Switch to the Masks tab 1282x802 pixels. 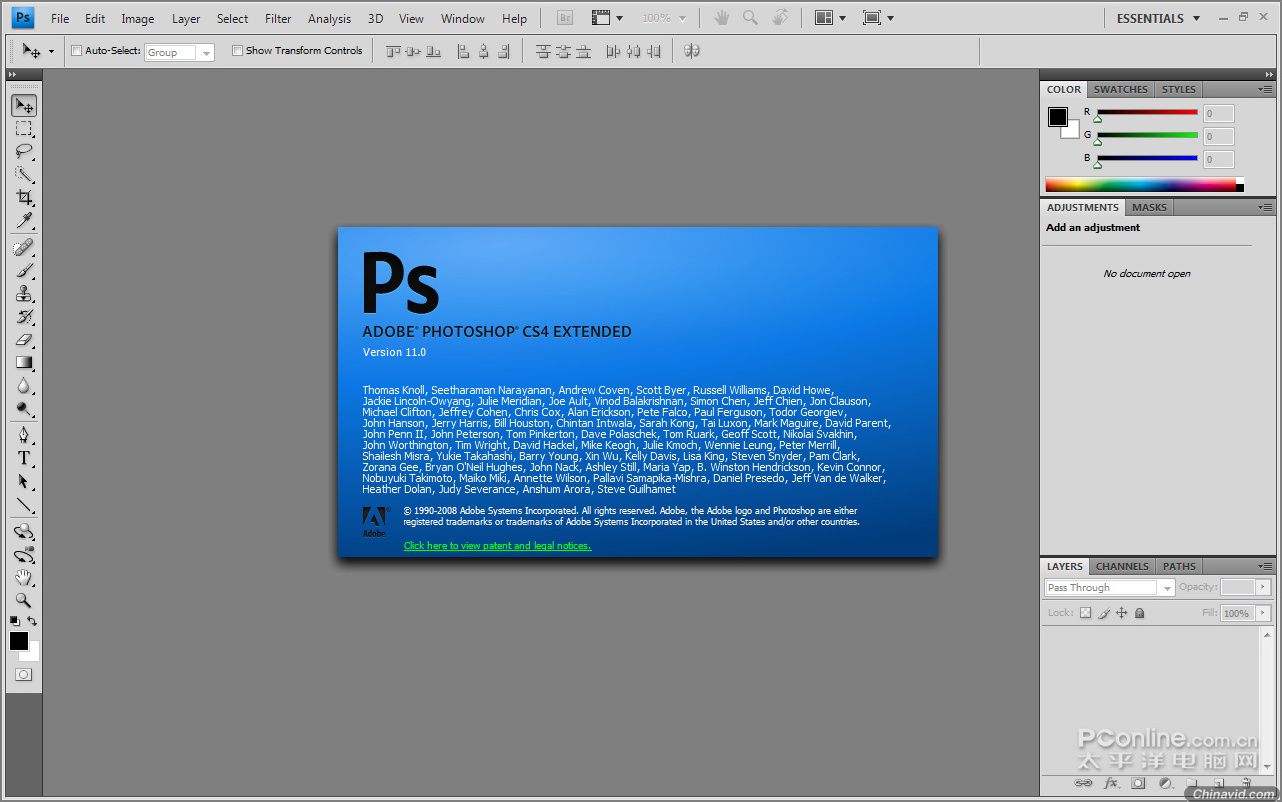coord(1149,207)
